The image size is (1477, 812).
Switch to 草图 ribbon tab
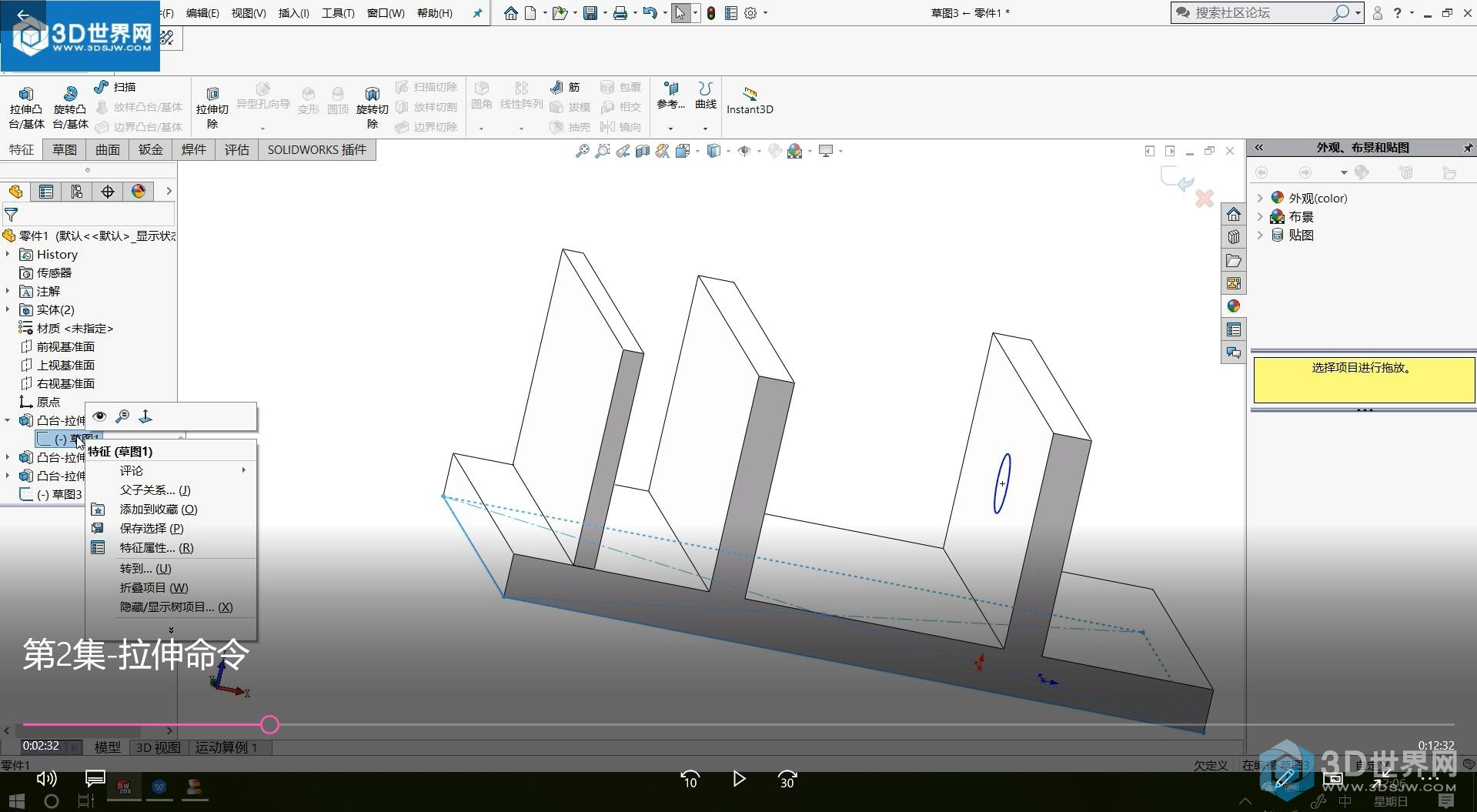pyautogui.click(x=65, y=149)
